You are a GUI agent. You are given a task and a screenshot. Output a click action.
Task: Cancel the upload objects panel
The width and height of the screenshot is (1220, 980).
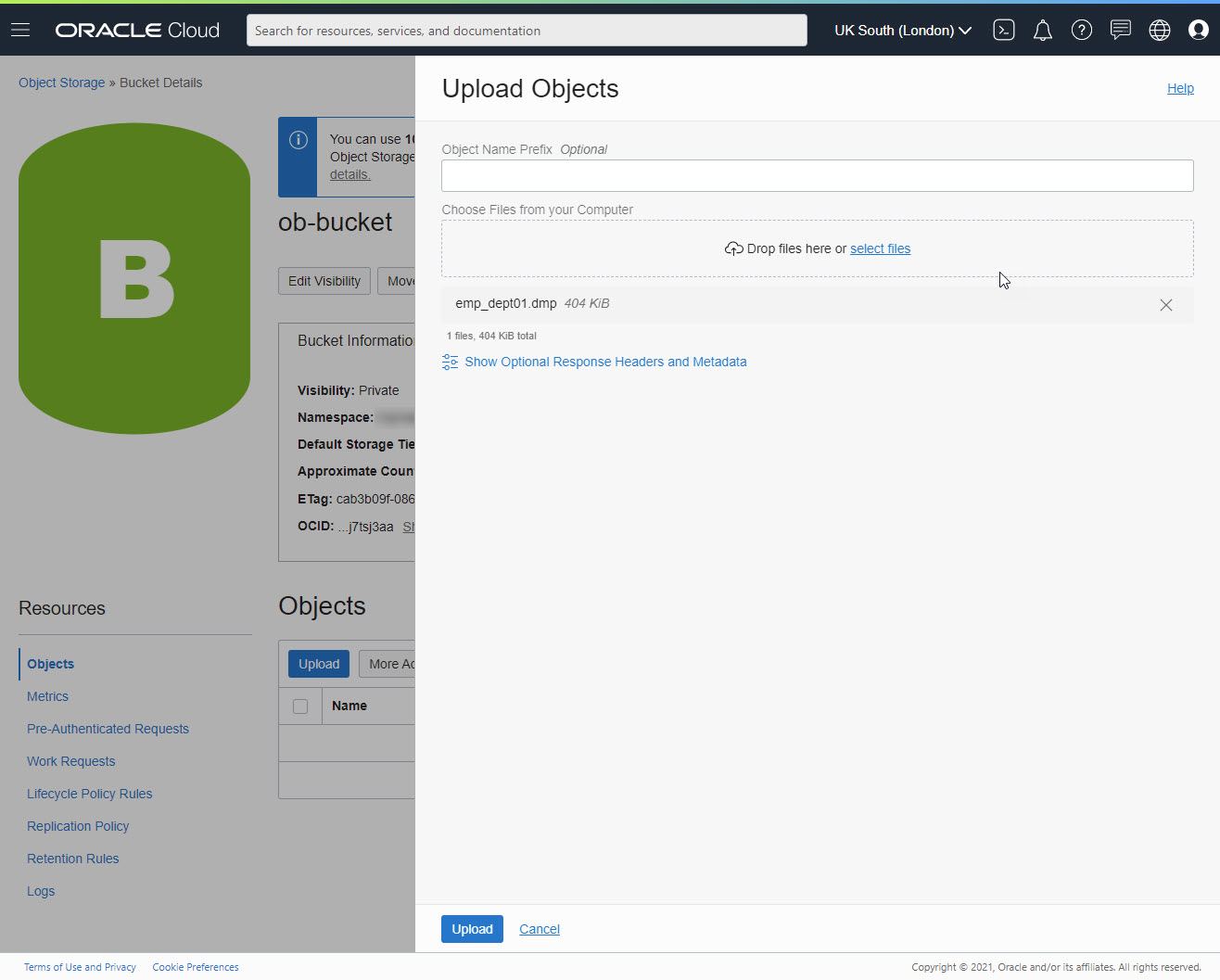pos(540,929)
